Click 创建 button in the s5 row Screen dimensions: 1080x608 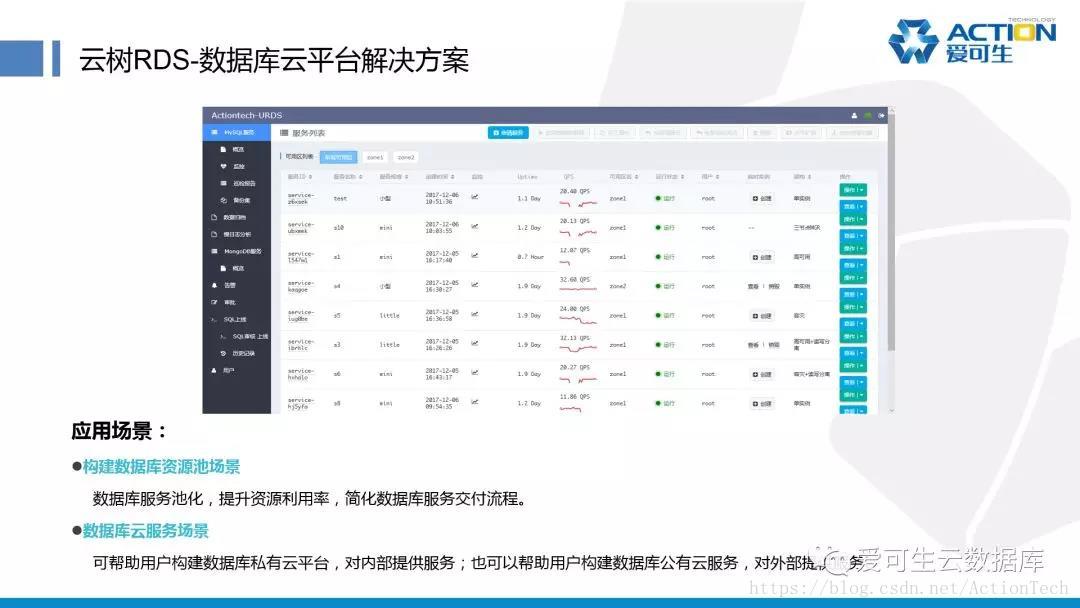point(762,315)
